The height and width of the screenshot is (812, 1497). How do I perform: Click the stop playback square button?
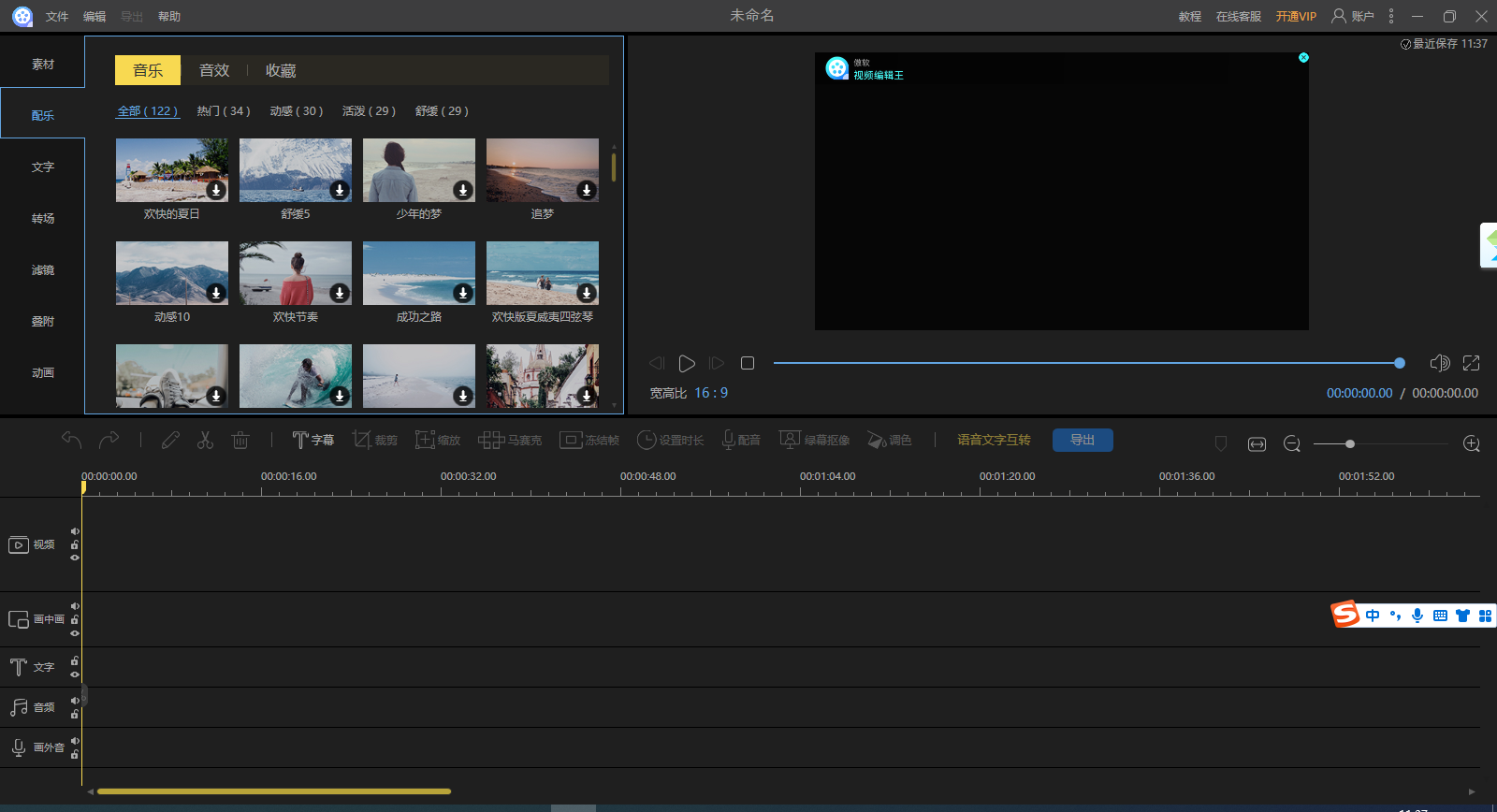(x=748, y=363)
